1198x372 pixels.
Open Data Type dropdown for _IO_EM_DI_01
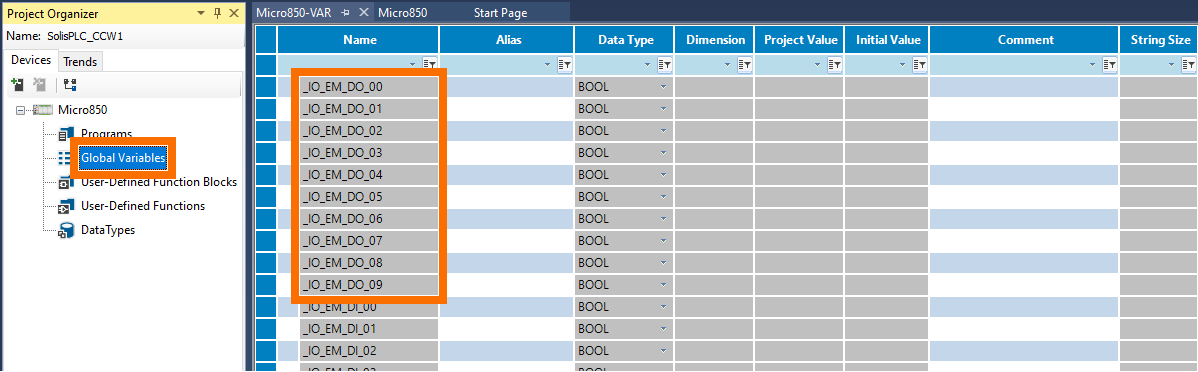tap(663, 329)
